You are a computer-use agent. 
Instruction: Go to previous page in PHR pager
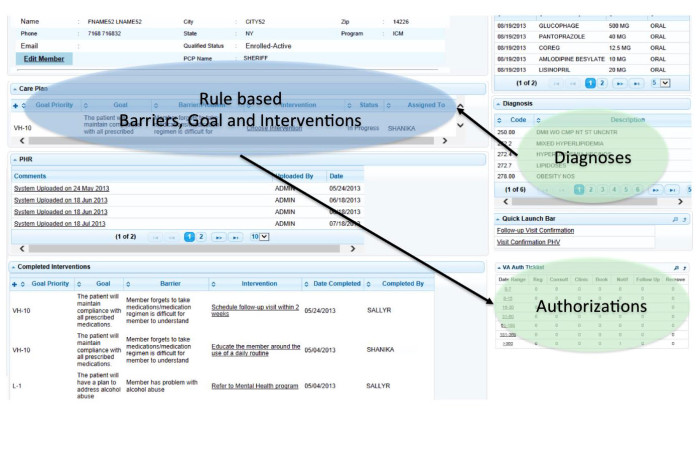(x=171, y=237)
